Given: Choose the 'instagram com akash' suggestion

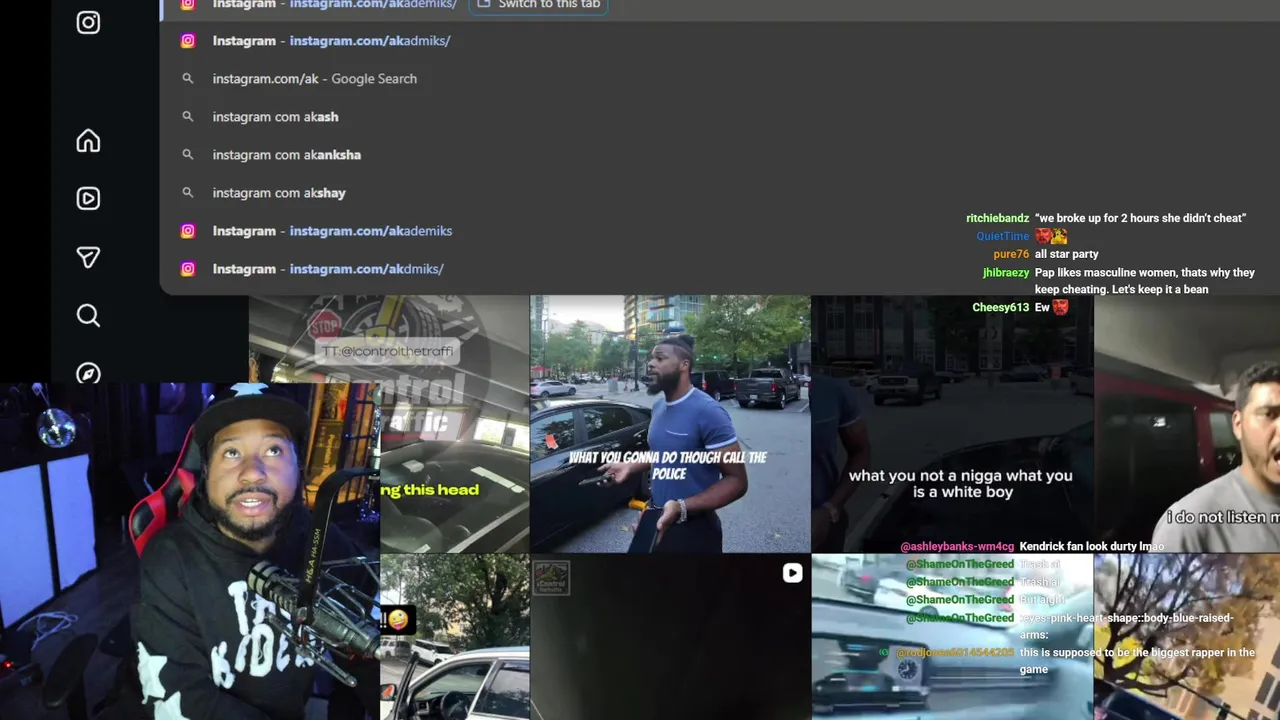Looking at the screenshot, I should [x=720, y=117].
